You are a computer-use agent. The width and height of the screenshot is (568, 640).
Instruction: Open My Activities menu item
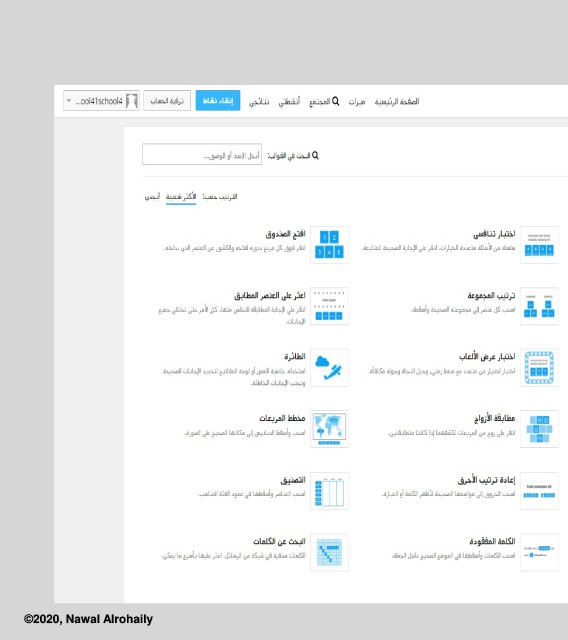(289, 101)
